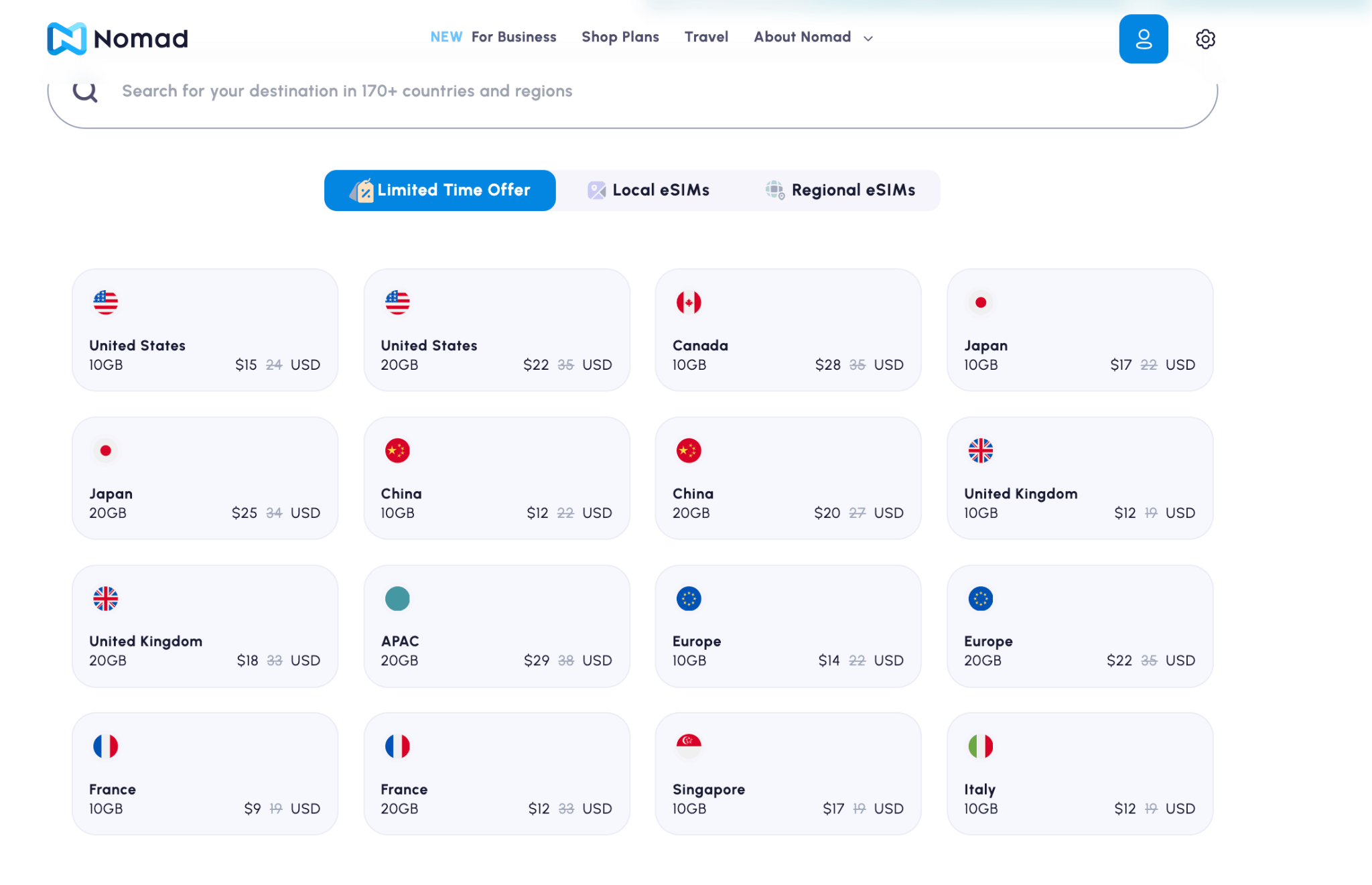Click the Limited Time Offer tag icon
The height and width of the screenshot is (885, 1372).
[x=362, y=190]
